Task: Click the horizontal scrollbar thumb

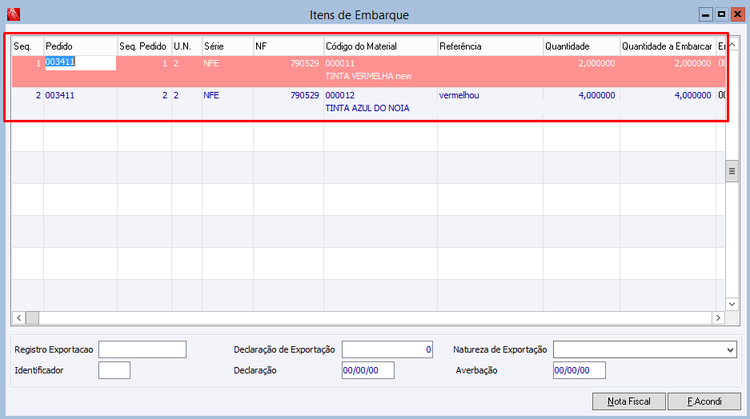Action: click(32, 318)
